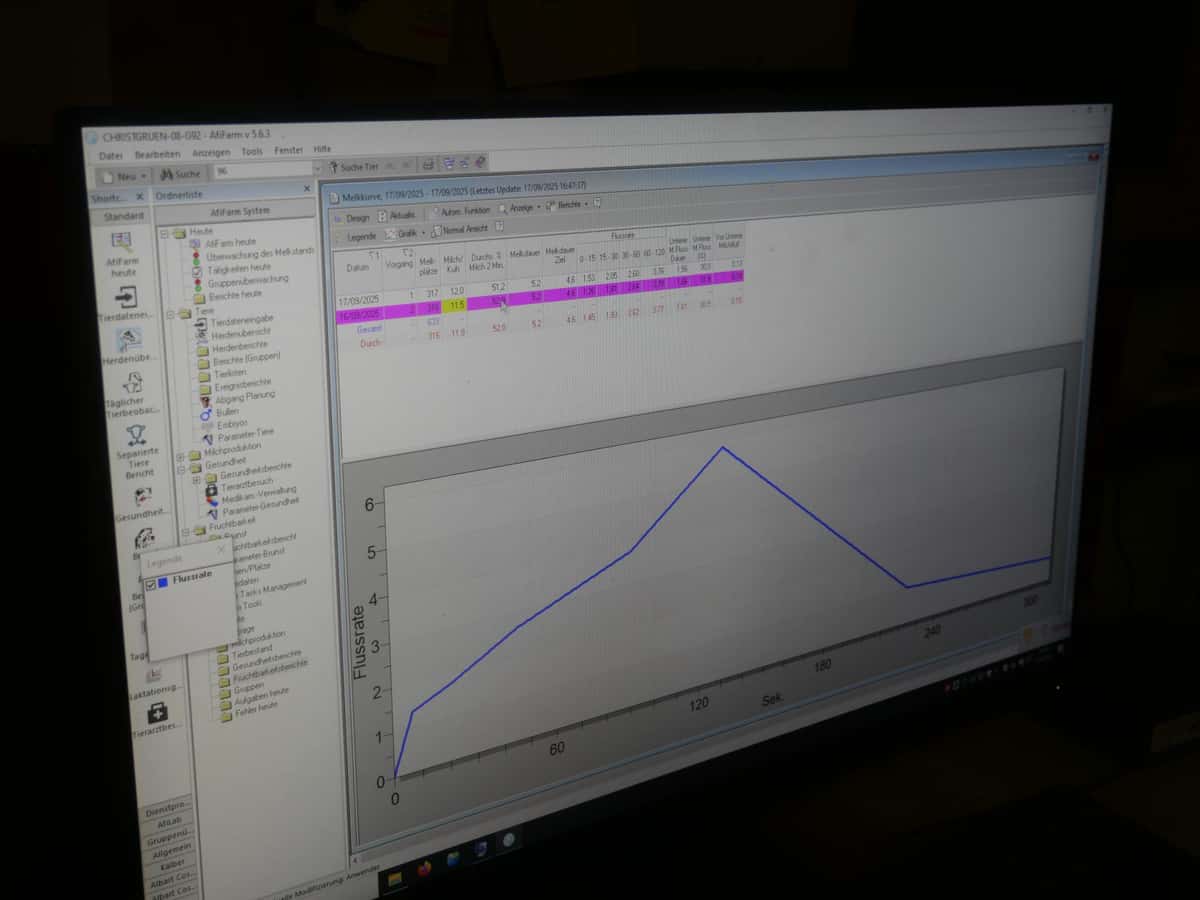Open the Herdenübersicht shortcut icon
1200x900 pixels.
[130, 341]
